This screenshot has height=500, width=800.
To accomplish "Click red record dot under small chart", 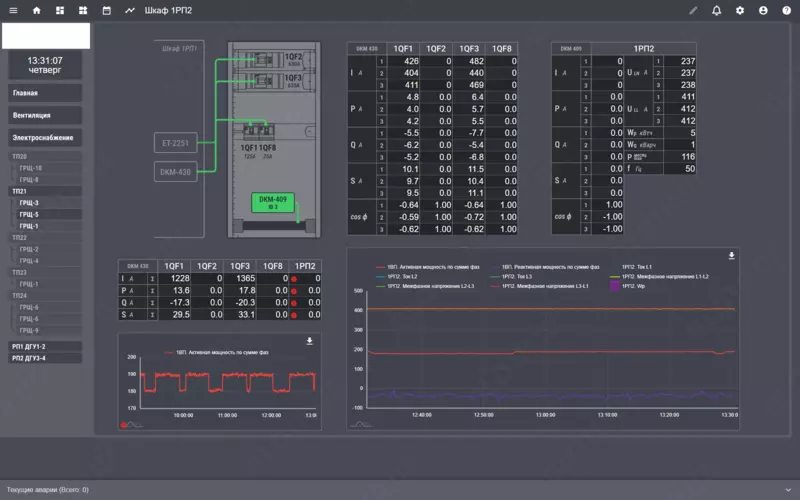I will 123,424.
